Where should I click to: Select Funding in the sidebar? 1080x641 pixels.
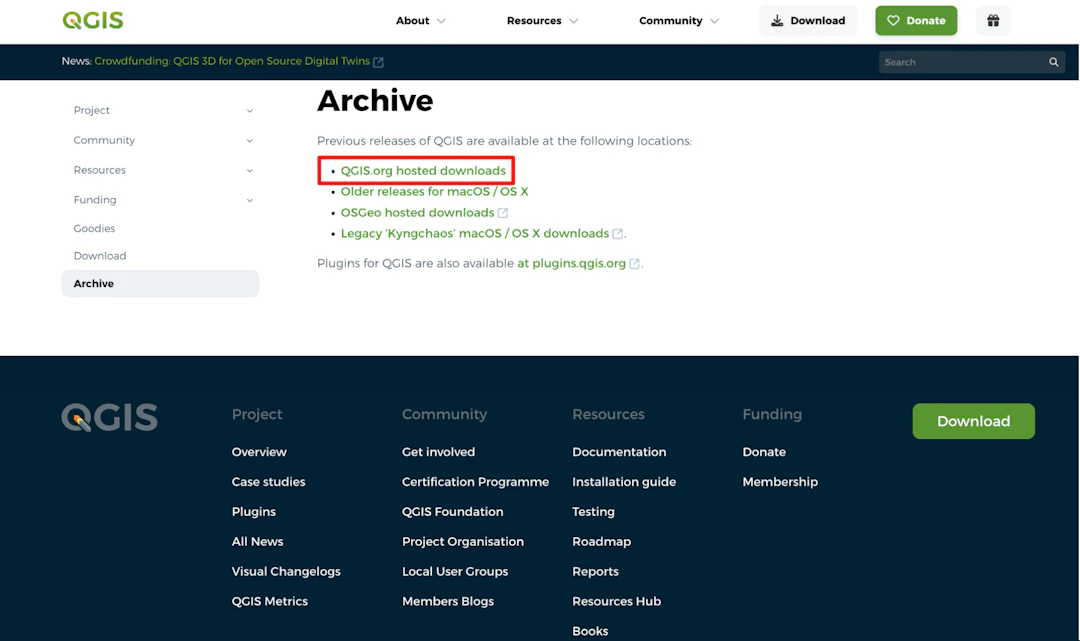click(x=95, y=200)
